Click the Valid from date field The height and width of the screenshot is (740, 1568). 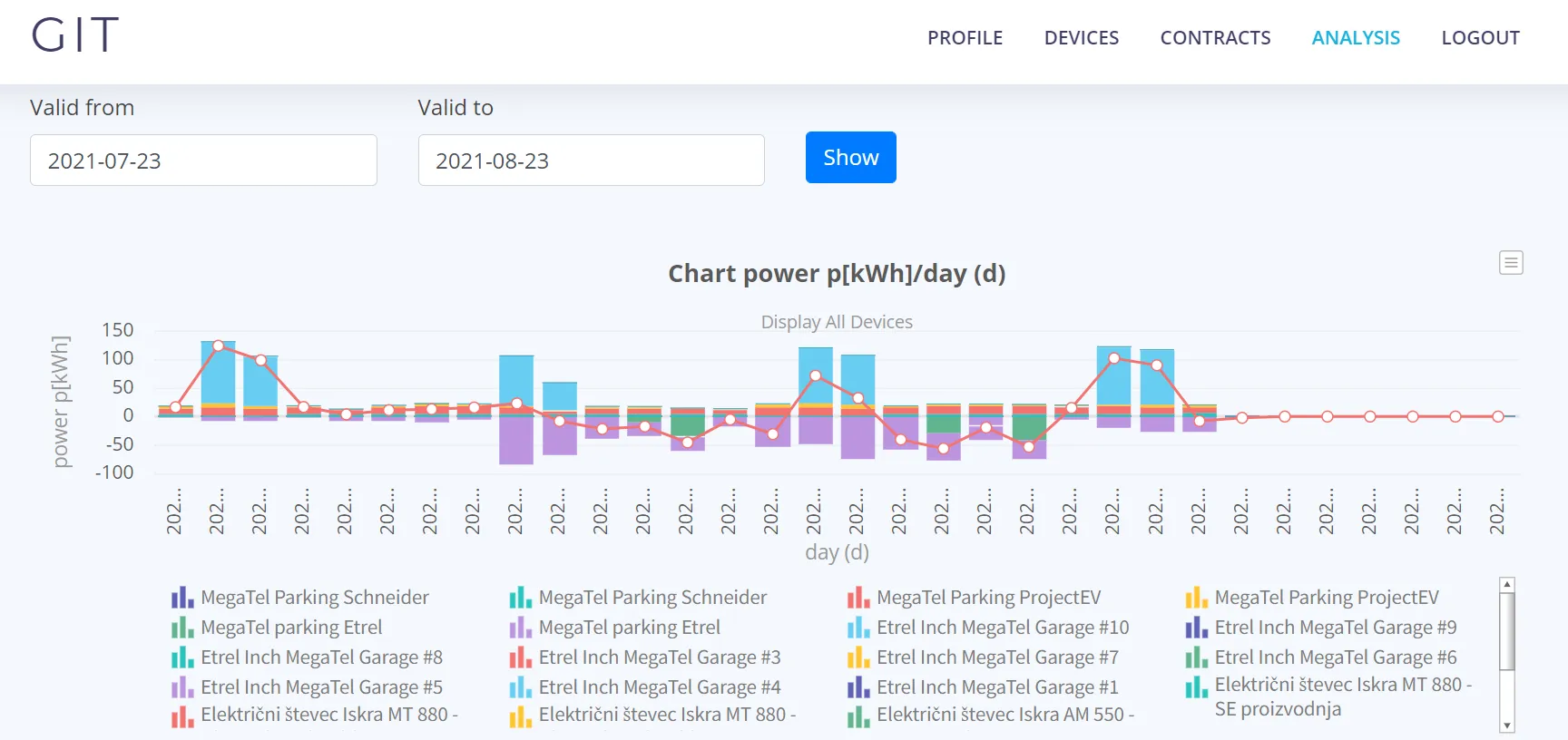[203, 161]
